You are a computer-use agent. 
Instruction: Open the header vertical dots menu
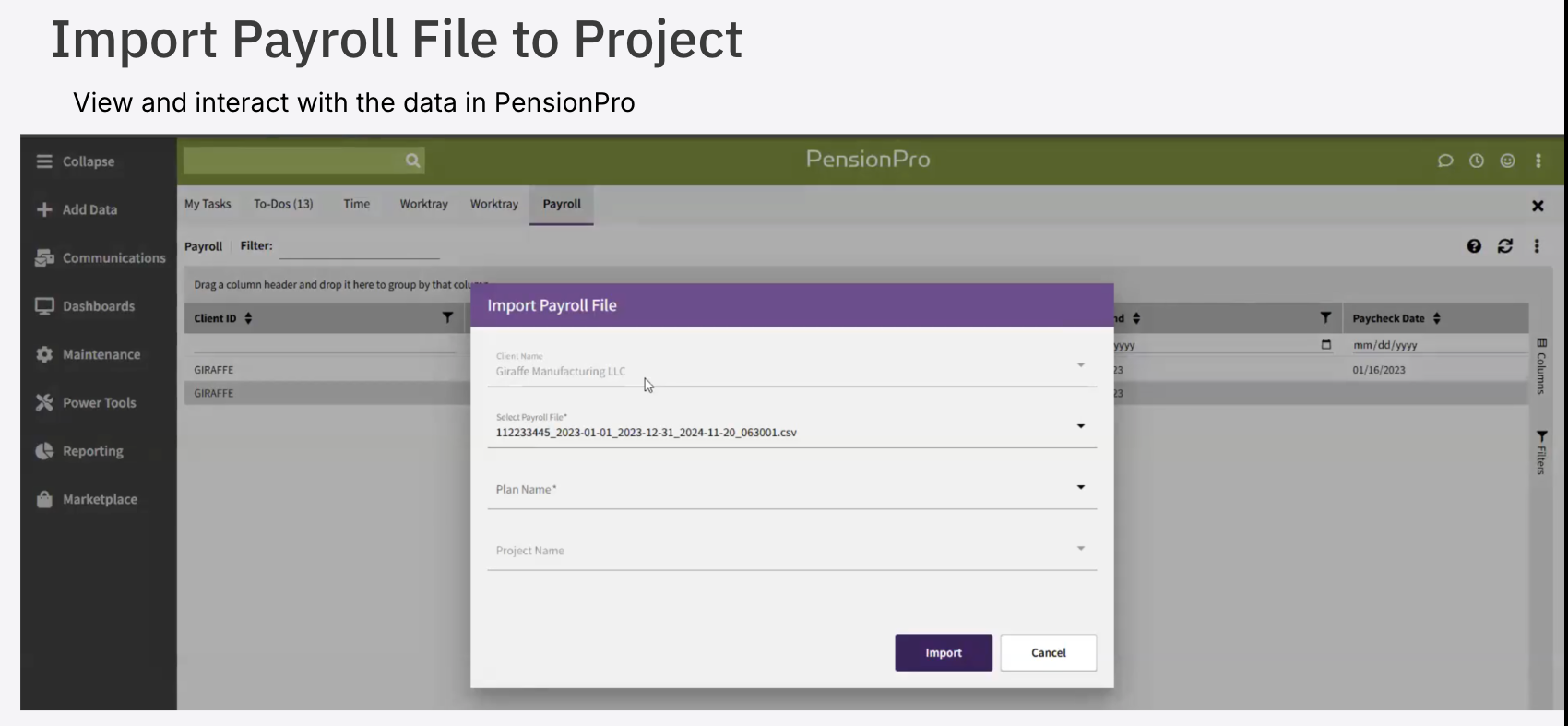pos(1538,161)
